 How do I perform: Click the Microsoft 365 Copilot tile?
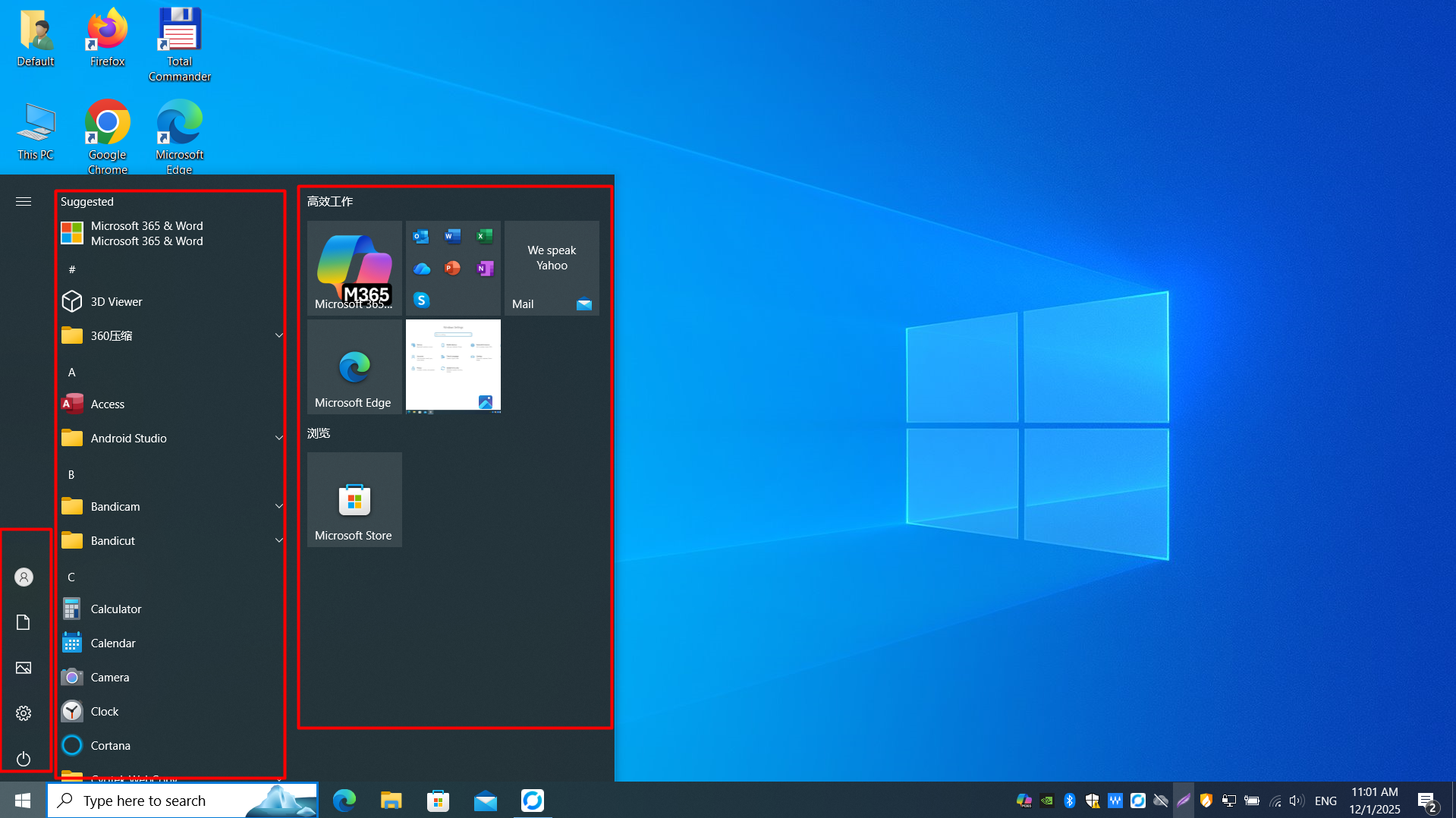coord(354,268)
